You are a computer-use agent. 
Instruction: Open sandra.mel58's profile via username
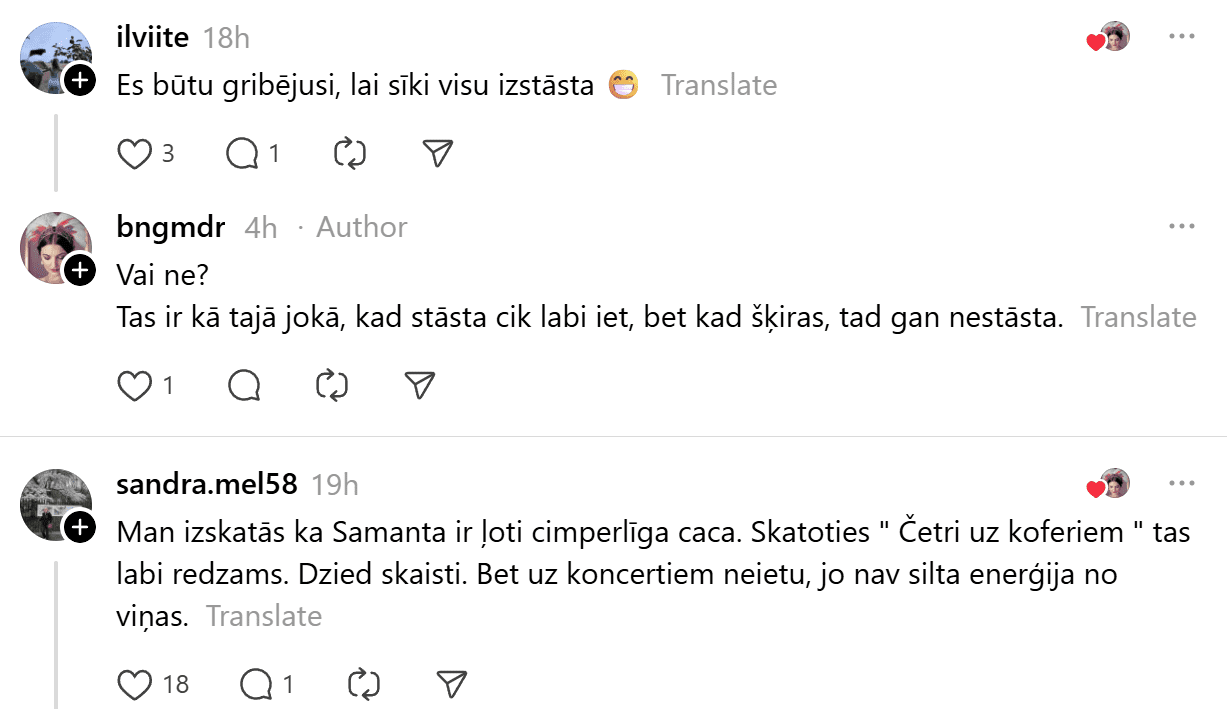(x=207, y=484)
